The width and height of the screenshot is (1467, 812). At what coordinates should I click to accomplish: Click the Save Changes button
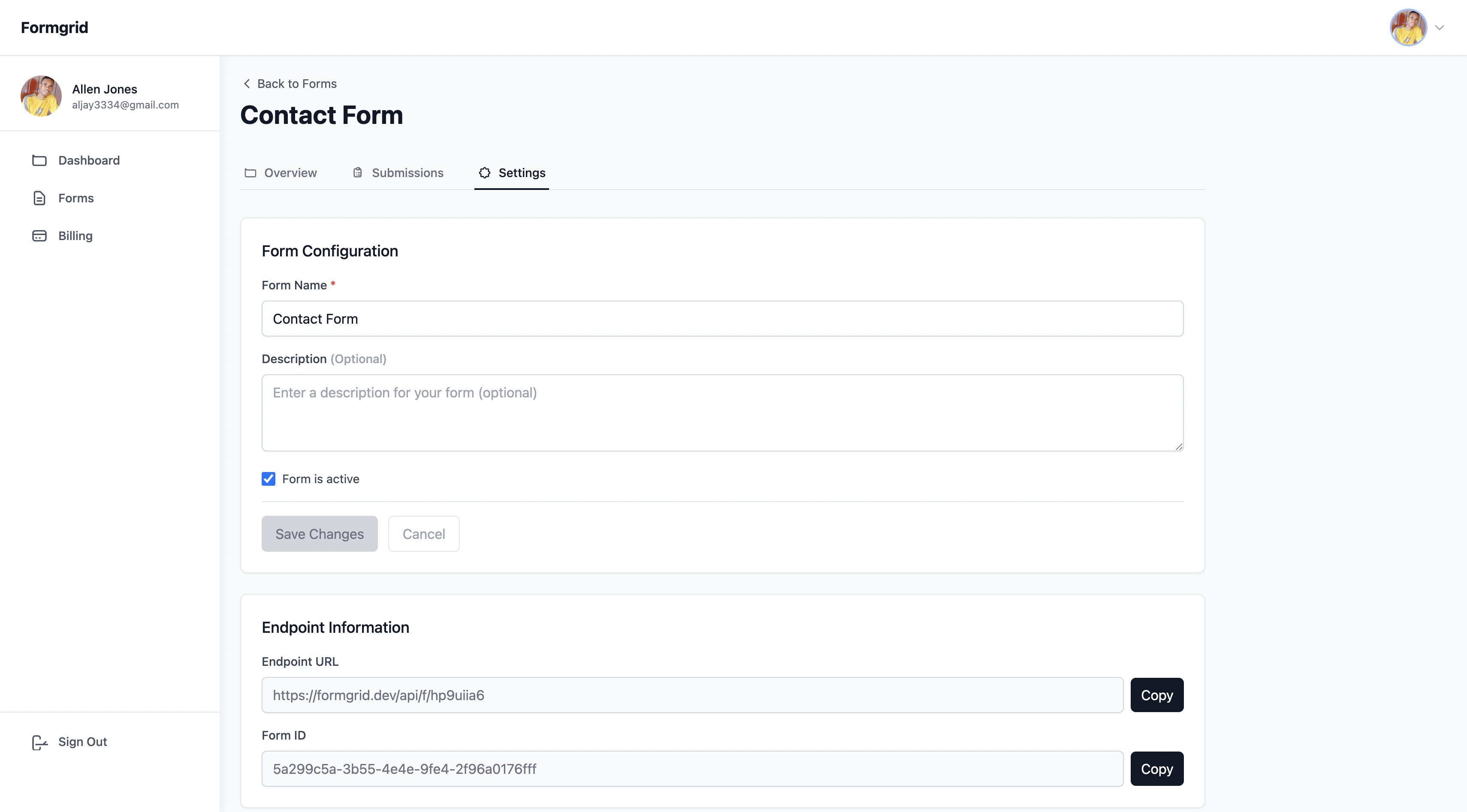coord(320,534)
